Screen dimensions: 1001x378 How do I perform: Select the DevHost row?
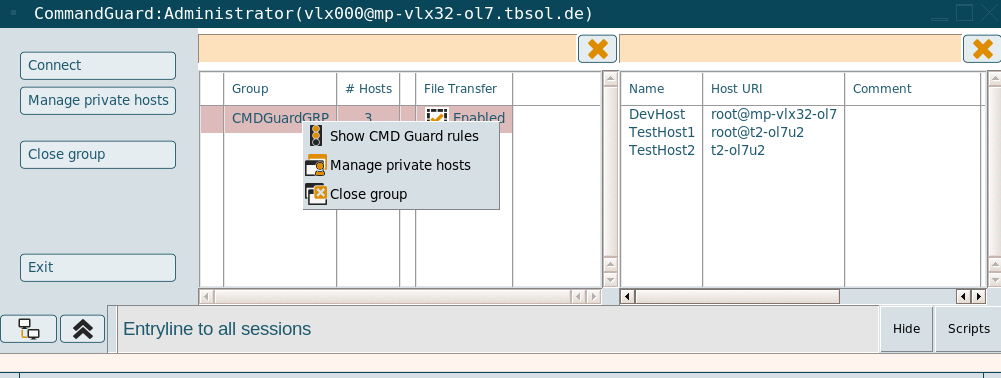657,114
